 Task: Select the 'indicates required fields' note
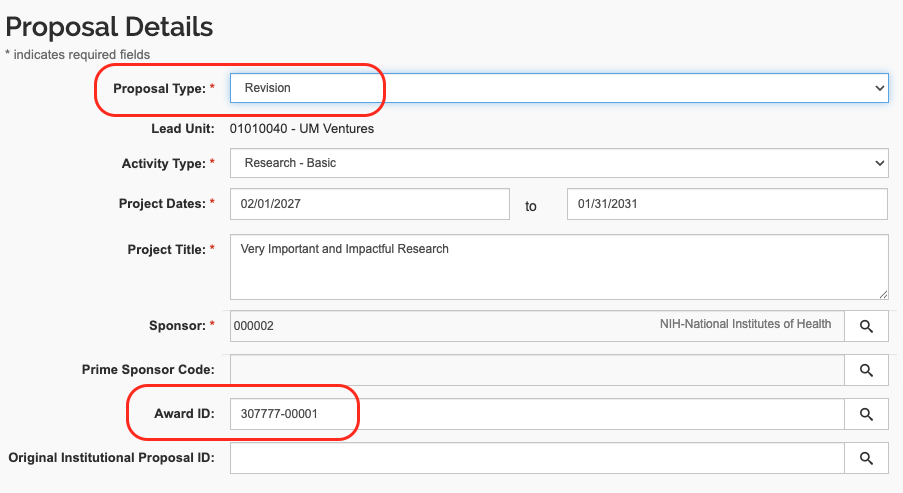pyautogui.click(x=78, y=55)
